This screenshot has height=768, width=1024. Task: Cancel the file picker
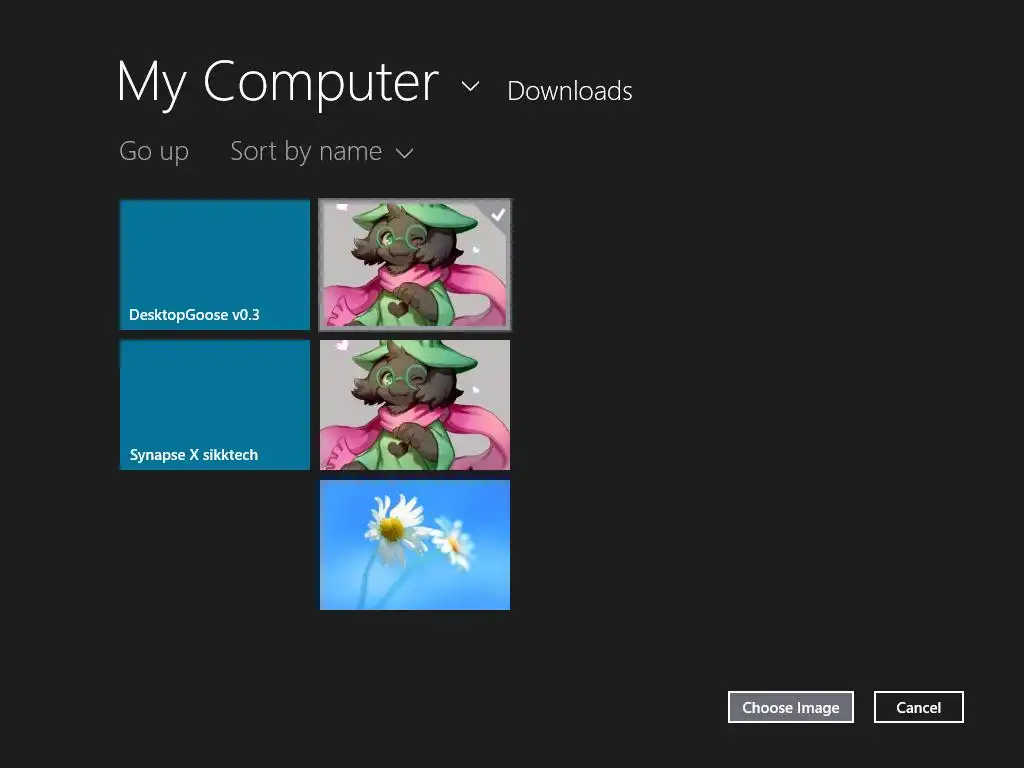[x=918, y=707]
